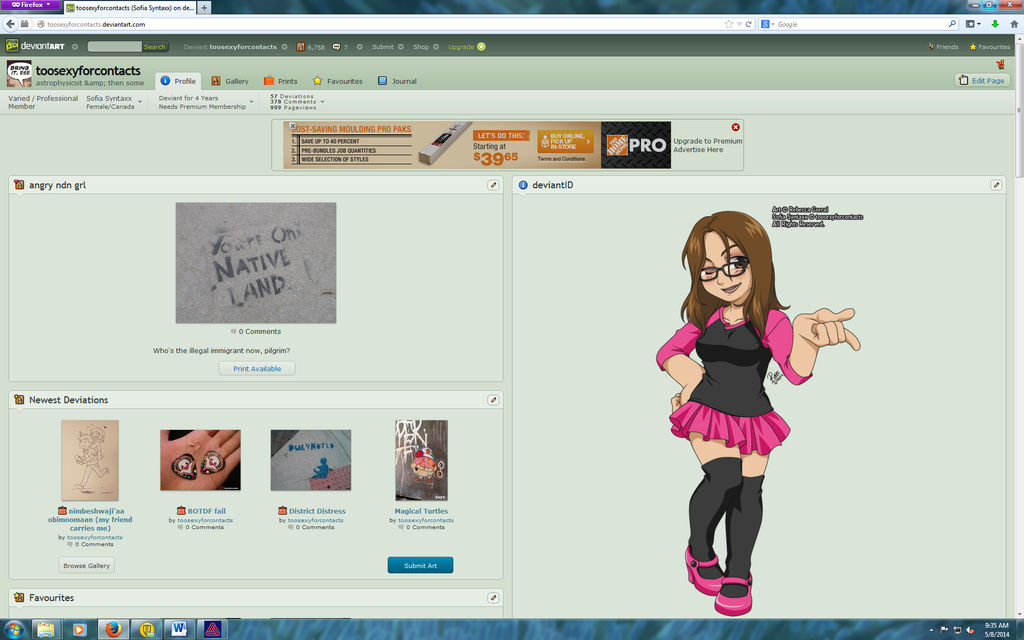Open the toosexyforcontacts username menu arrow
The image size is (1024, 640).
[x=284, y=46]
